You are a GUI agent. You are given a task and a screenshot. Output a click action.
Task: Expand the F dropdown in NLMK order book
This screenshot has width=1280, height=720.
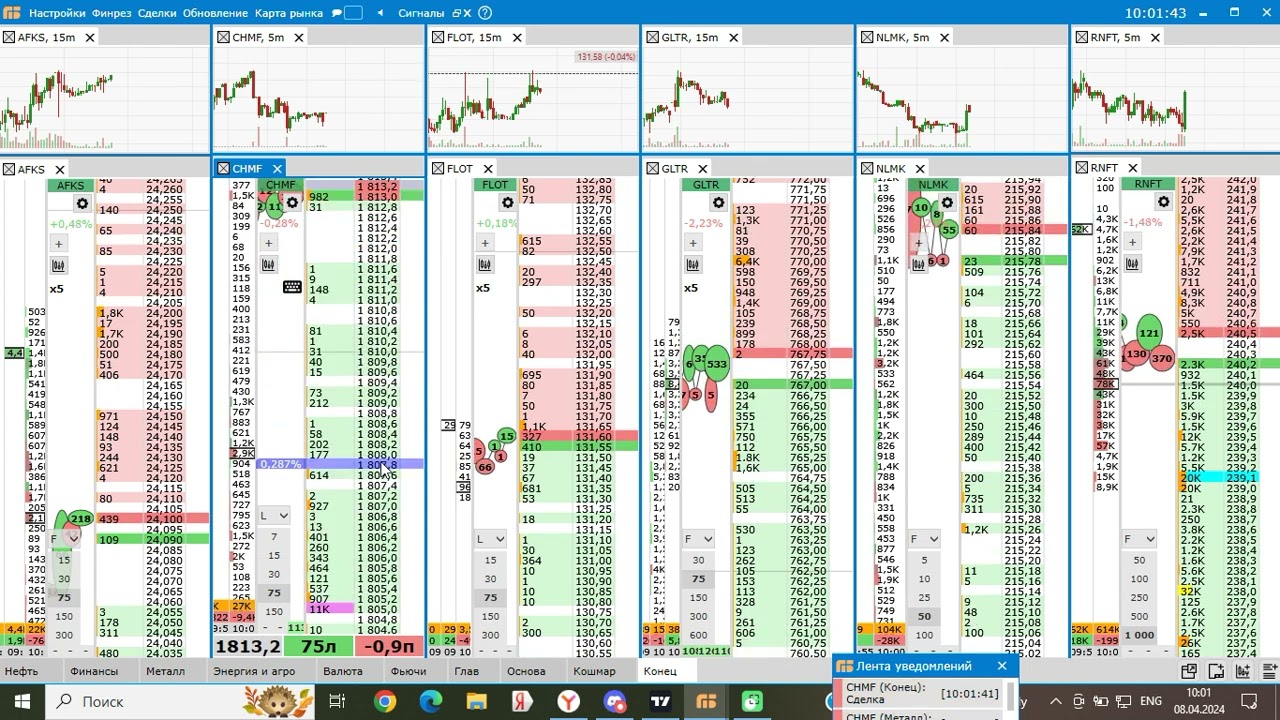tap(923, 539)
